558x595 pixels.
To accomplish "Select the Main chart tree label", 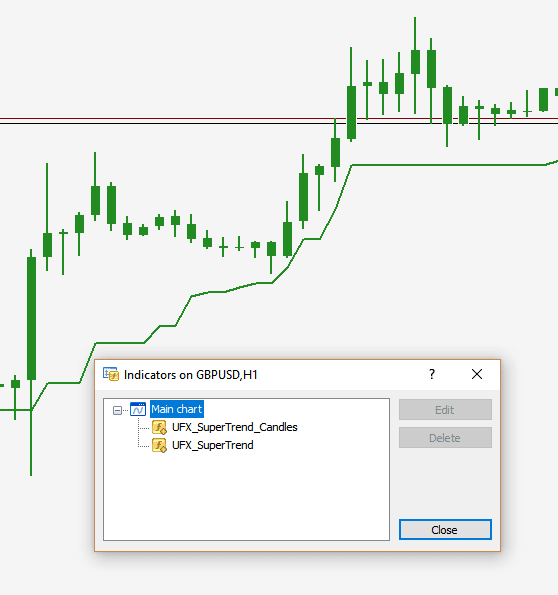I will pyautogui.click(x=177, y=409).
